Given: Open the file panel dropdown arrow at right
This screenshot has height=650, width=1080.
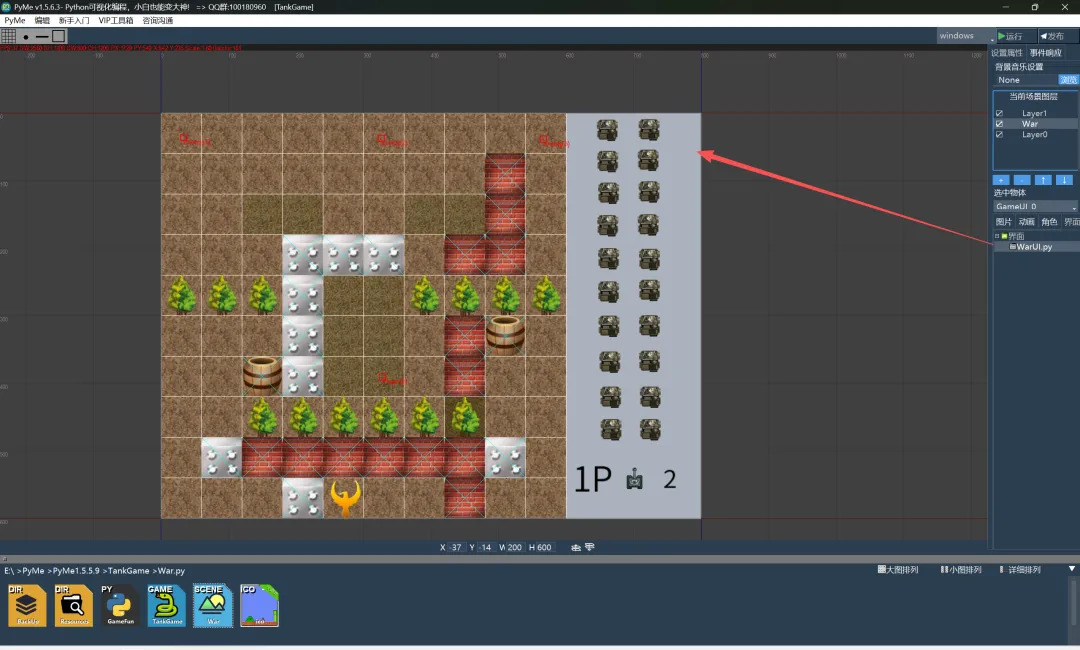Looking at the screenshot, I should click(x=1072, y=569).
